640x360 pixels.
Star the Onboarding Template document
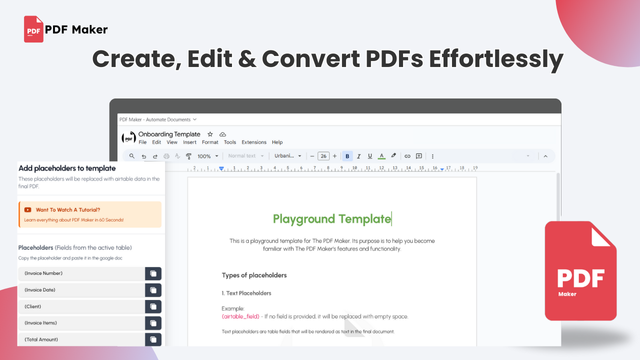click(x=210, y=134)
